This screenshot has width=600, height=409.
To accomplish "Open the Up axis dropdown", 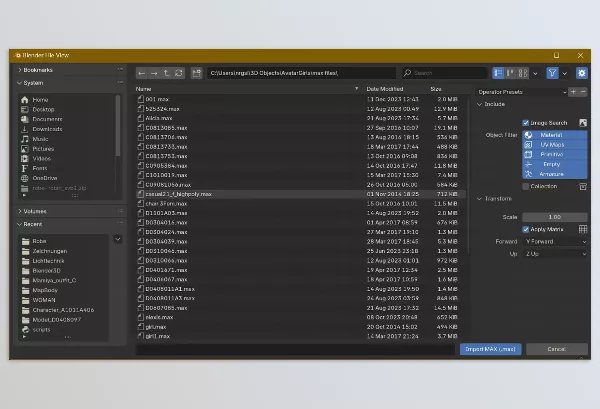I will [x=554, y=254].
